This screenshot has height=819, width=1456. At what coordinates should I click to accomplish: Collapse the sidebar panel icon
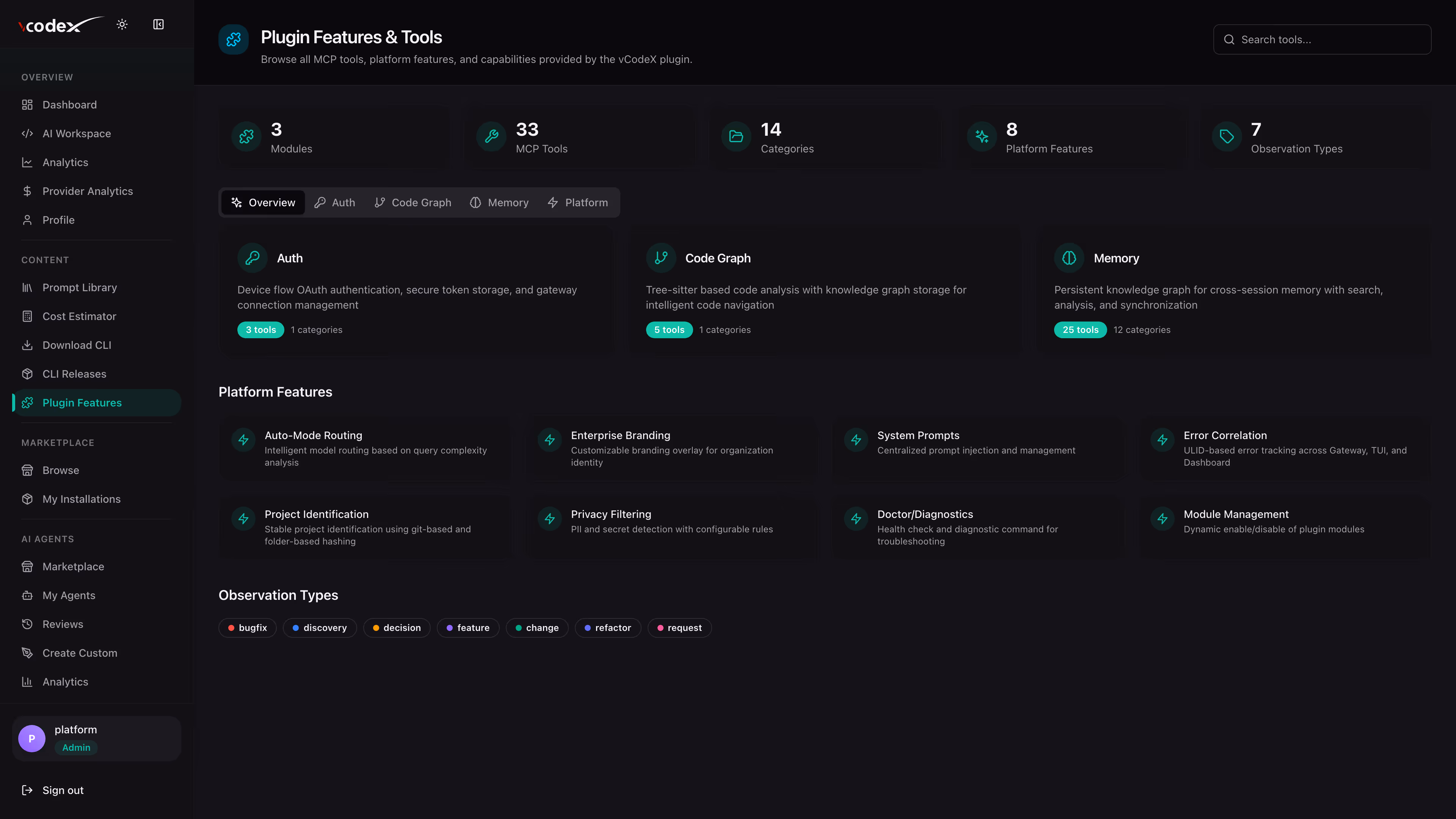tap(158, 24)
